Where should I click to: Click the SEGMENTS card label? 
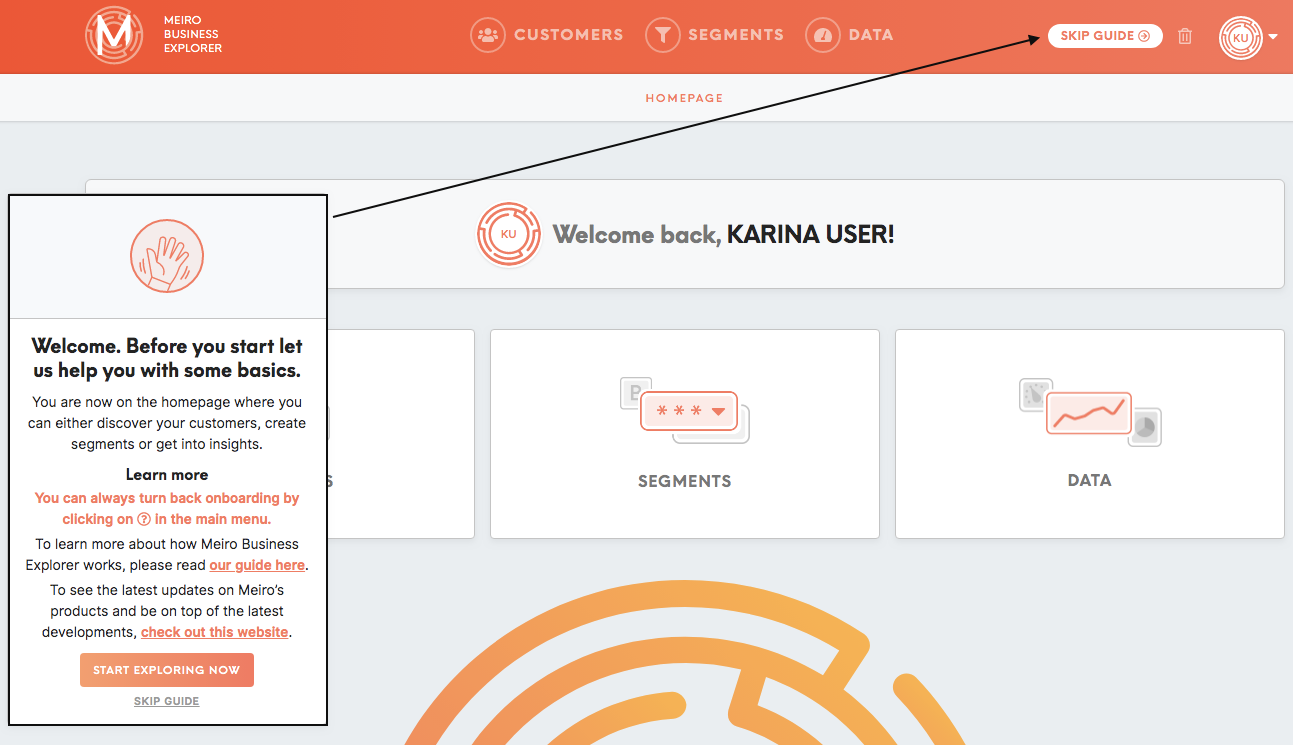[x=685, y=481]
